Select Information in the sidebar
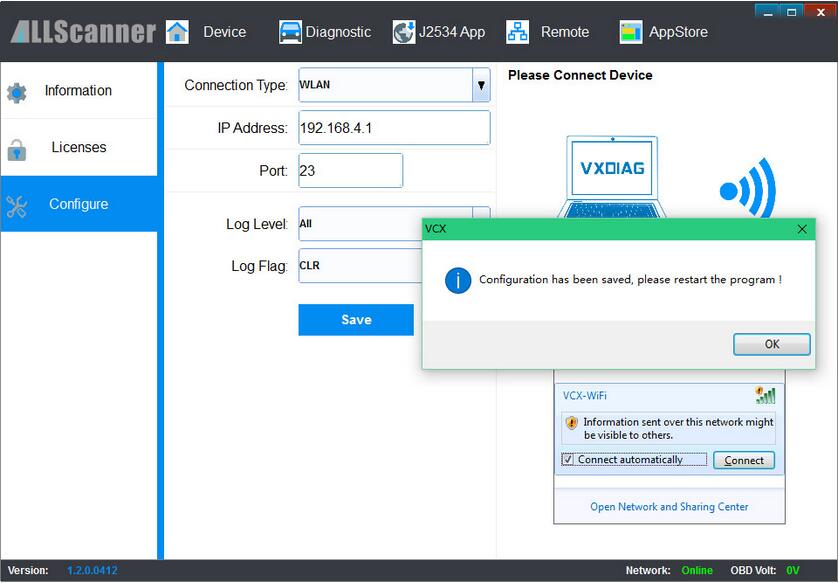The width and height of the screenshot is (839, 583). [79, 90]
